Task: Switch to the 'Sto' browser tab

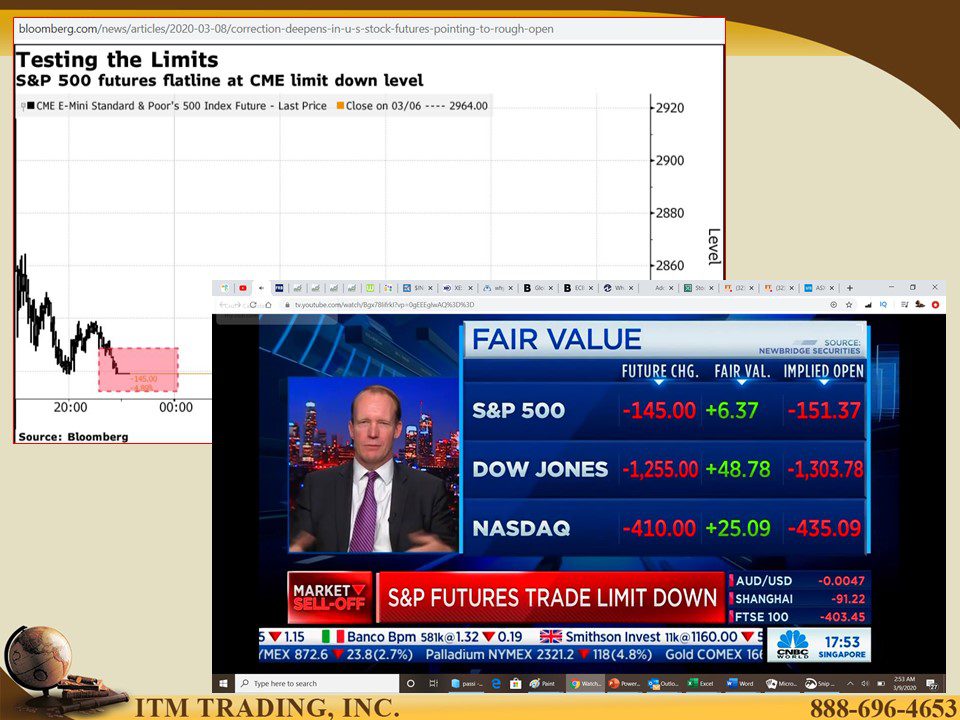Action: pos(698,288)
